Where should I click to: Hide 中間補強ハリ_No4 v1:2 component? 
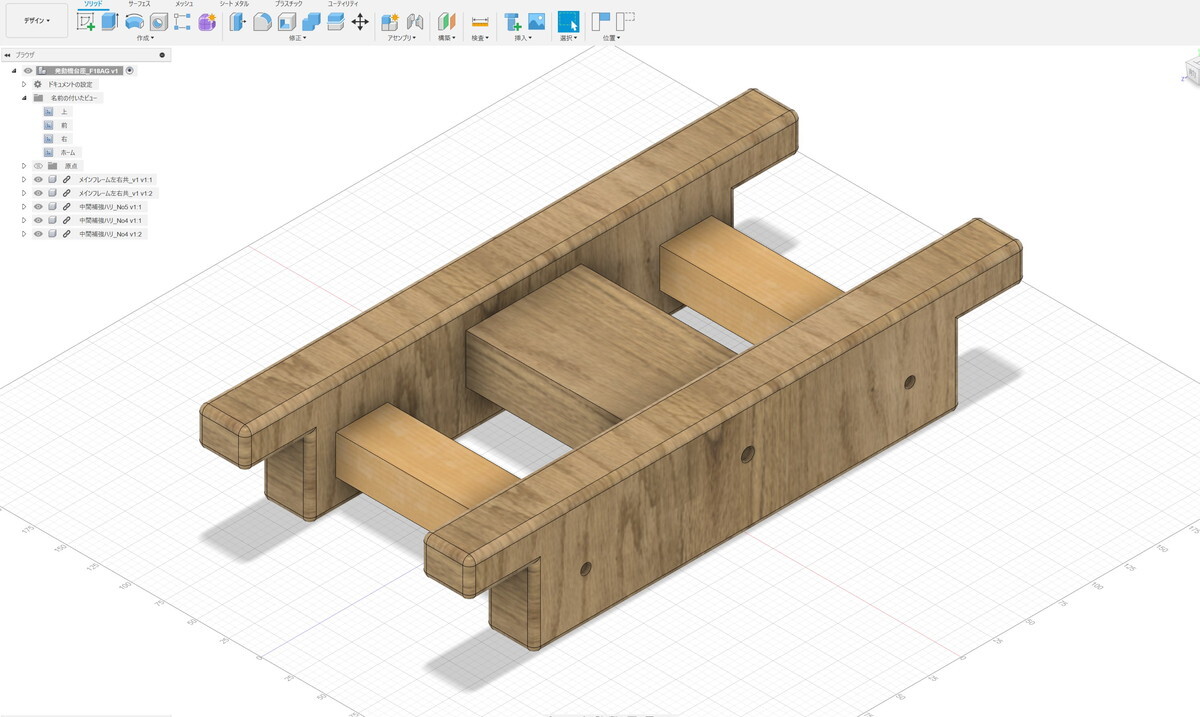coord(38,234)
